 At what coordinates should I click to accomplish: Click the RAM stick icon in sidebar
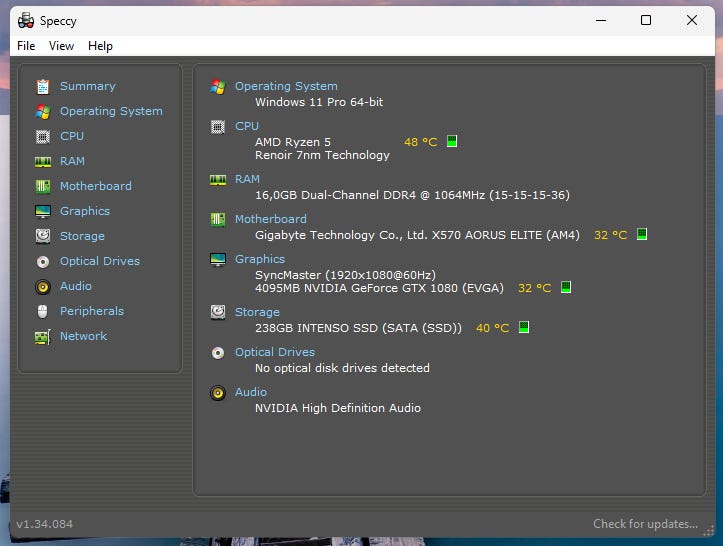(x=43, y=161)
